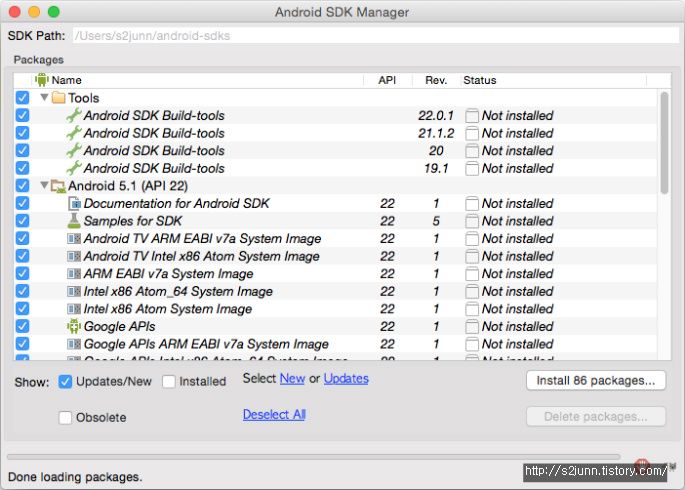Click the package list vertical scrollbar
Screen dimensions: 685x490
click(664, 143)
